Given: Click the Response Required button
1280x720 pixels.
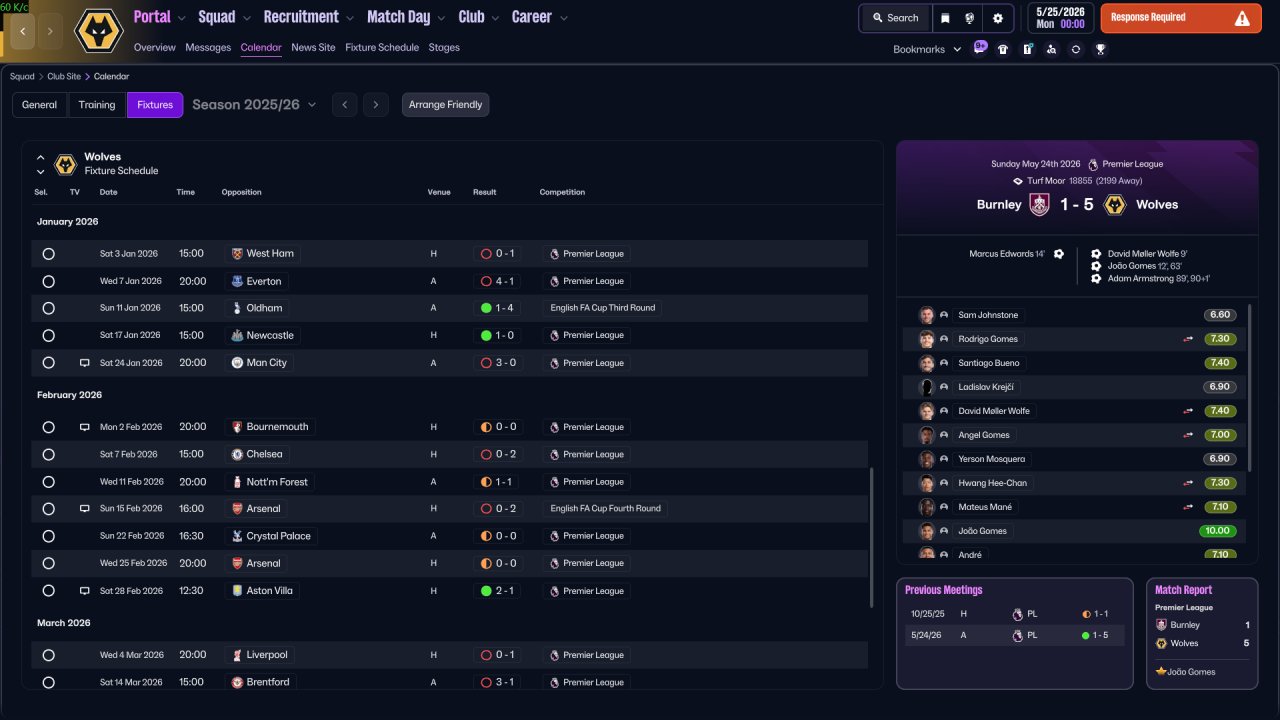Looking at the screenshot, I should [1181, 18].
